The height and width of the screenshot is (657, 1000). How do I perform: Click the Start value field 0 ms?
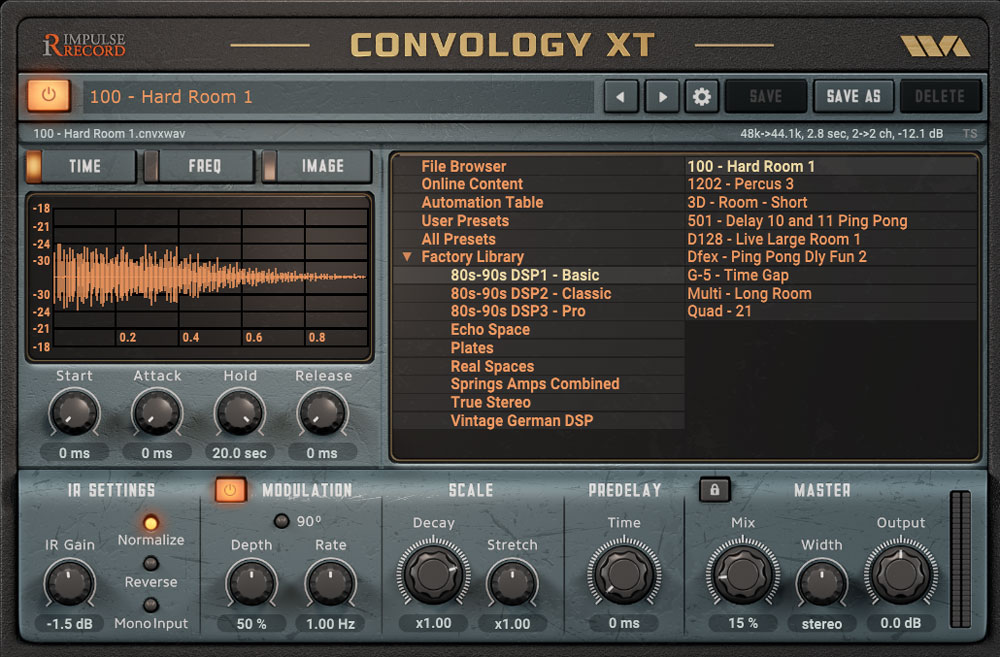(x=74, y=453)
